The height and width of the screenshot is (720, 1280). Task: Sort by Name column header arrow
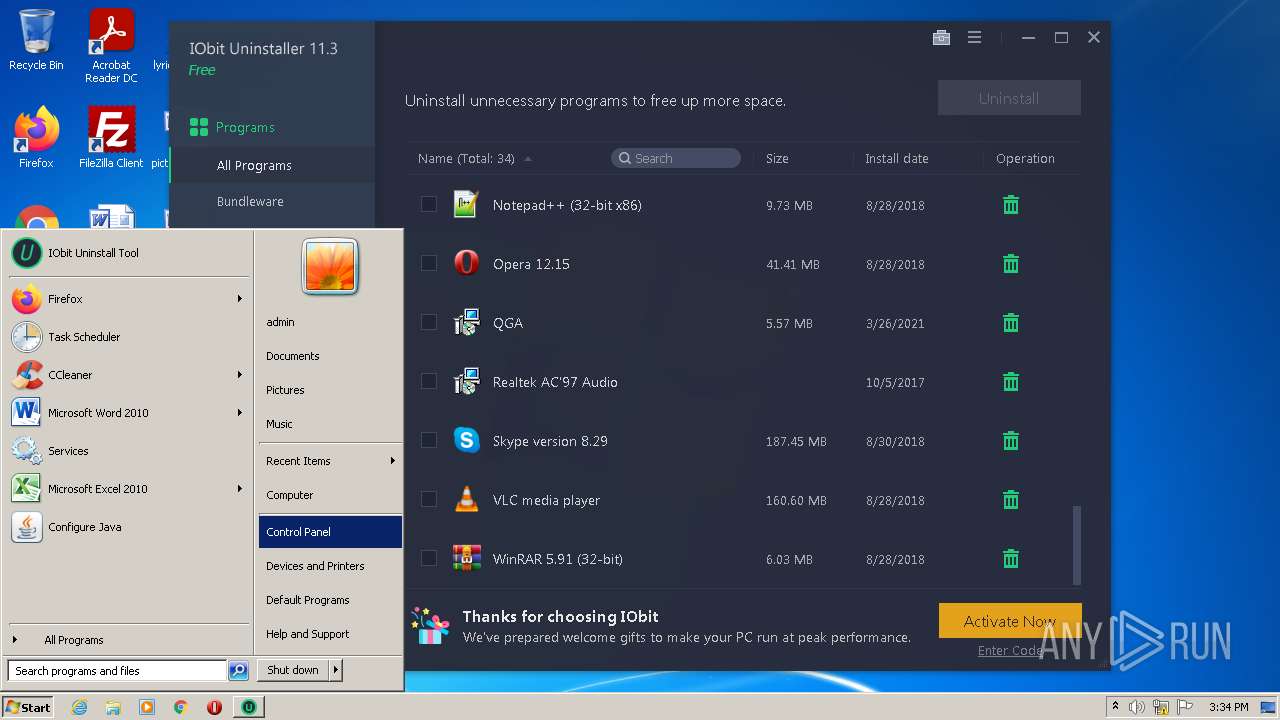tap(528, 159)
